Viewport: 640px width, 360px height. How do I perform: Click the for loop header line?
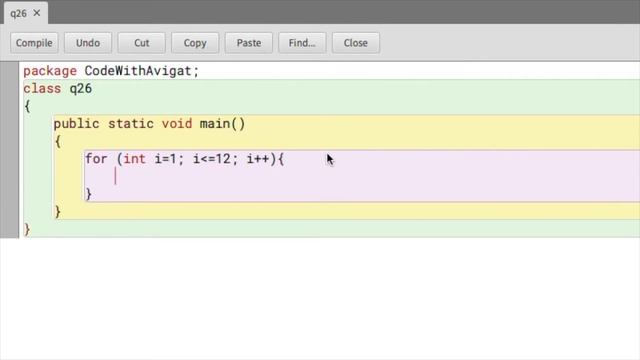click(184, 159)
